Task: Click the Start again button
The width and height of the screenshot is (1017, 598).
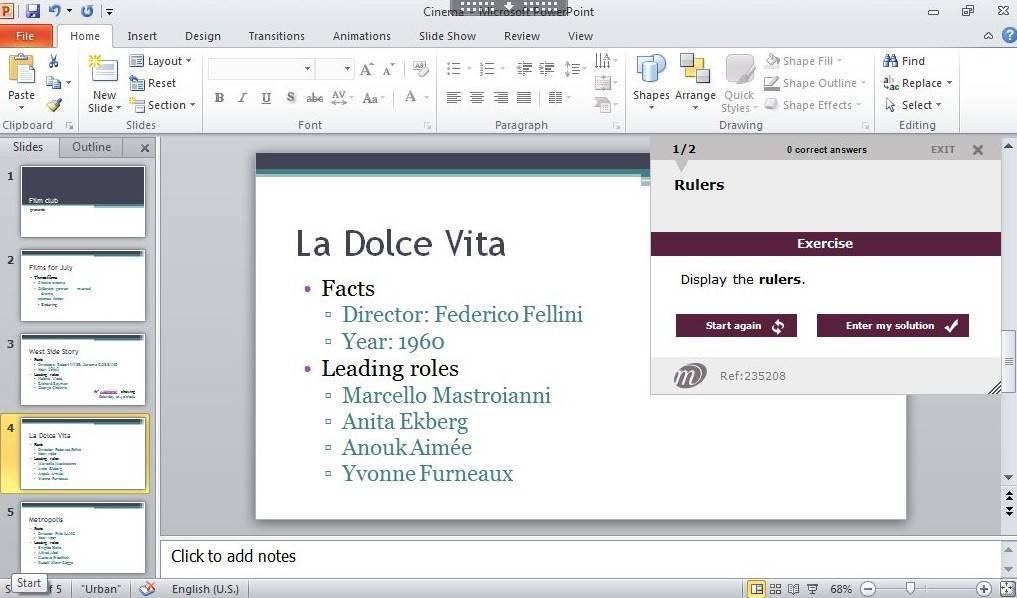Action: [736, 326]
